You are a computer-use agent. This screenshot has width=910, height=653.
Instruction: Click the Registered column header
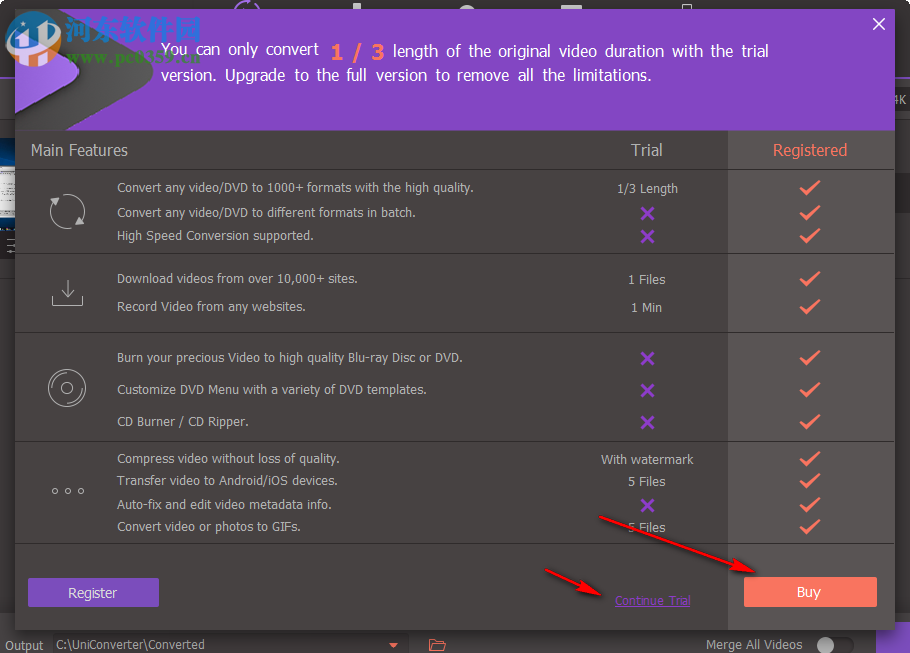[810, 150]
